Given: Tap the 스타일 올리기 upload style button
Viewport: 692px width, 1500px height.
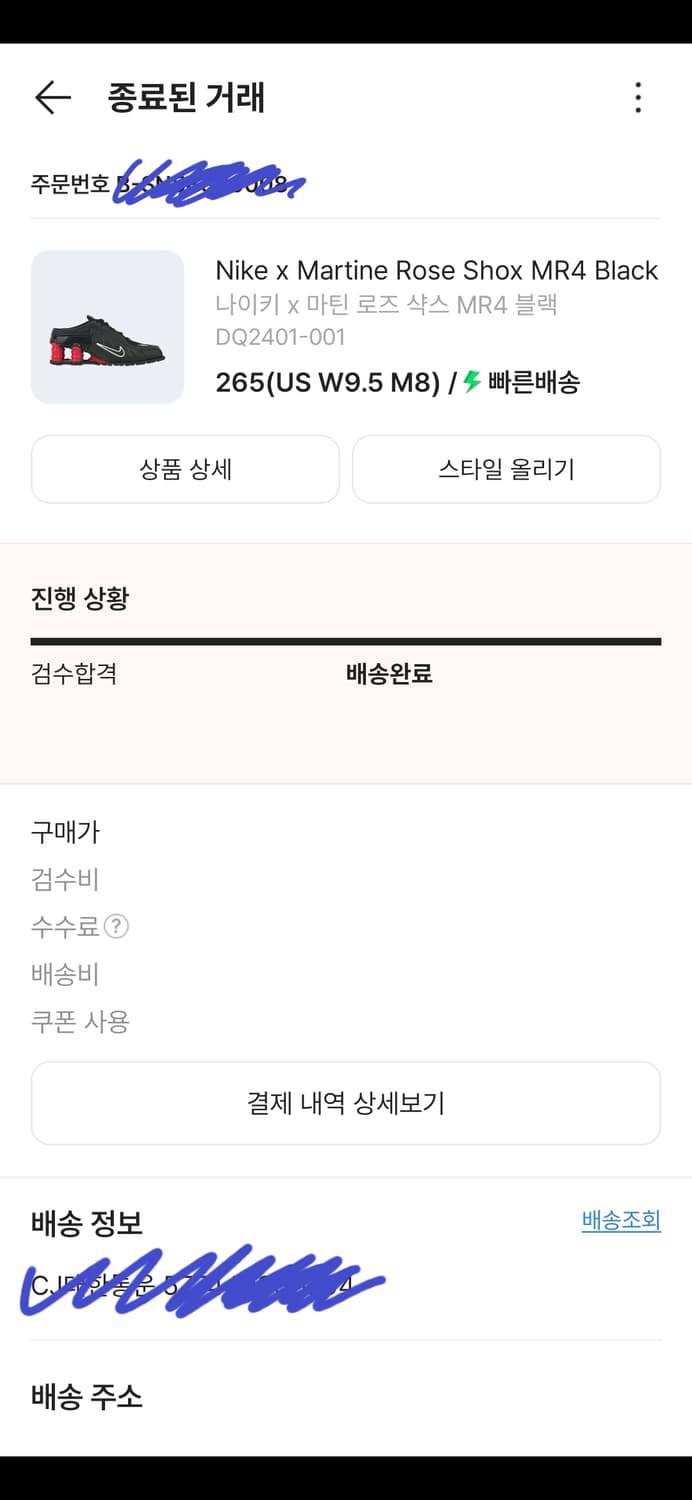Looking at the screenshot, I should tap(506, 469).
